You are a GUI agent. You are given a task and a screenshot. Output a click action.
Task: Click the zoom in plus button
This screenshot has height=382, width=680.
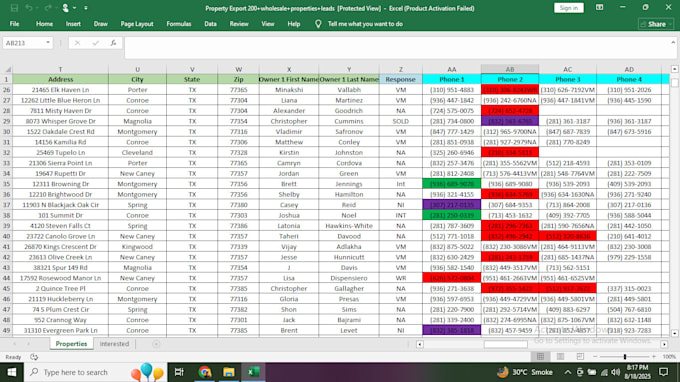654,356
